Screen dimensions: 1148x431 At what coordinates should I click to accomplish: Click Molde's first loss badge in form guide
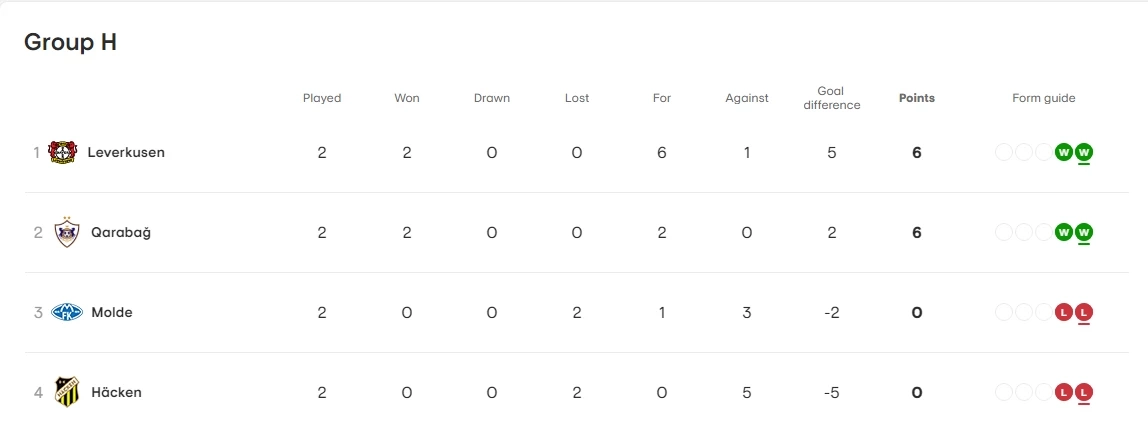(x=1064, y=312)
